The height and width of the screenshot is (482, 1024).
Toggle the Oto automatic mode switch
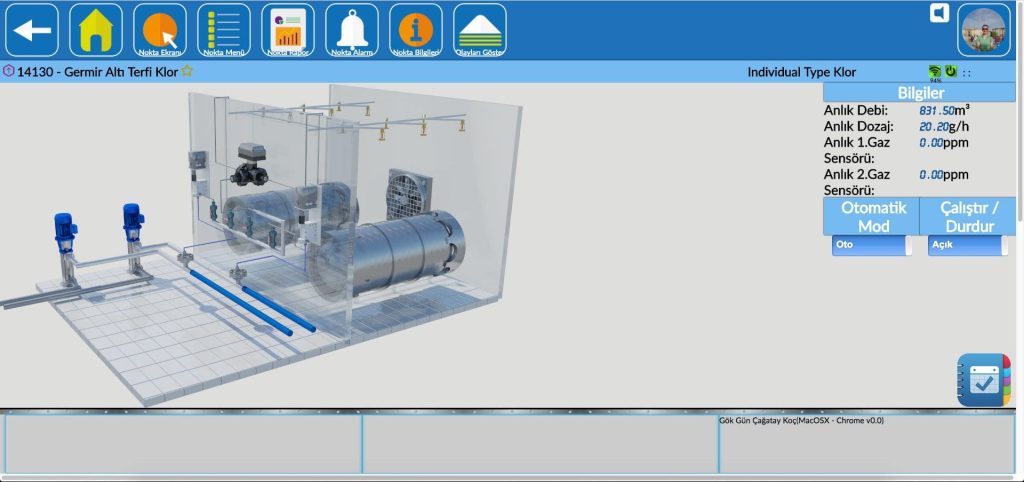click(x=872, y=245)
